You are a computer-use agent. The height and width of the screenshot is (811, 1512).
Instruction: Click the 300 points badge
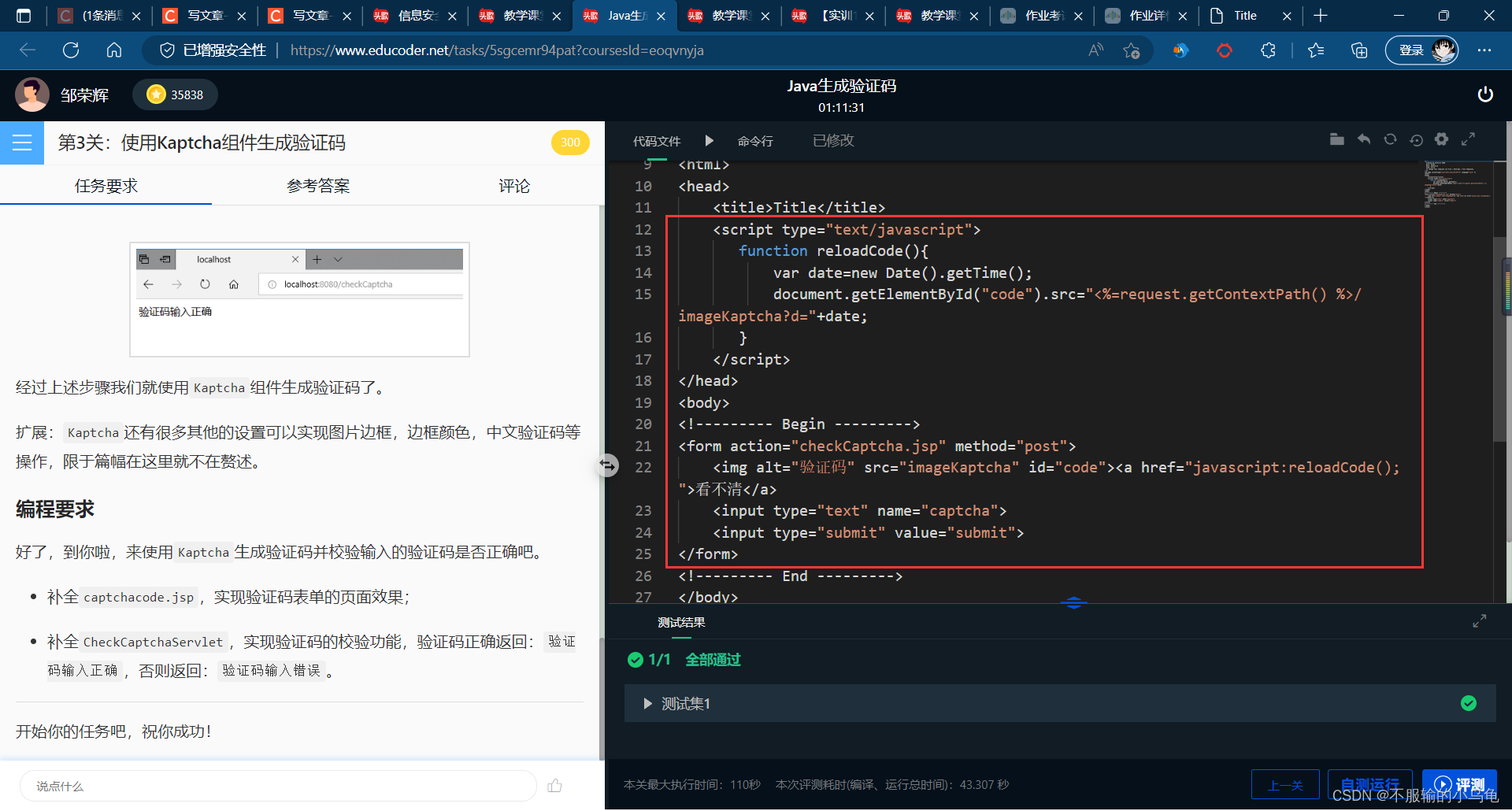[x=570, y=143]
